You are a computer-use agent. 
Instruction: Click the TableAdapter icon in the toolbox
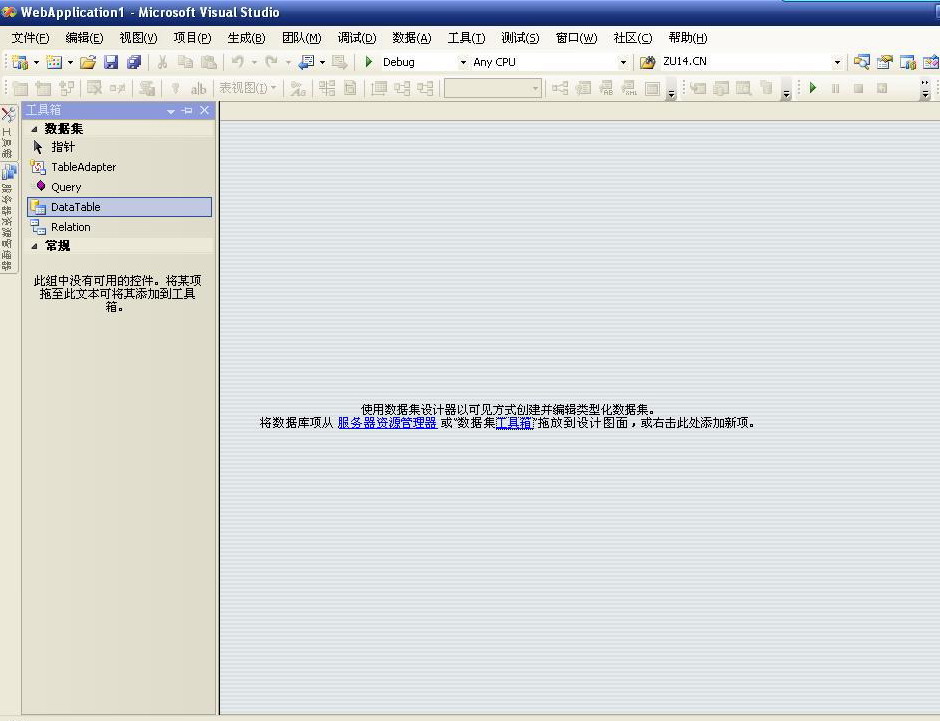38,167
